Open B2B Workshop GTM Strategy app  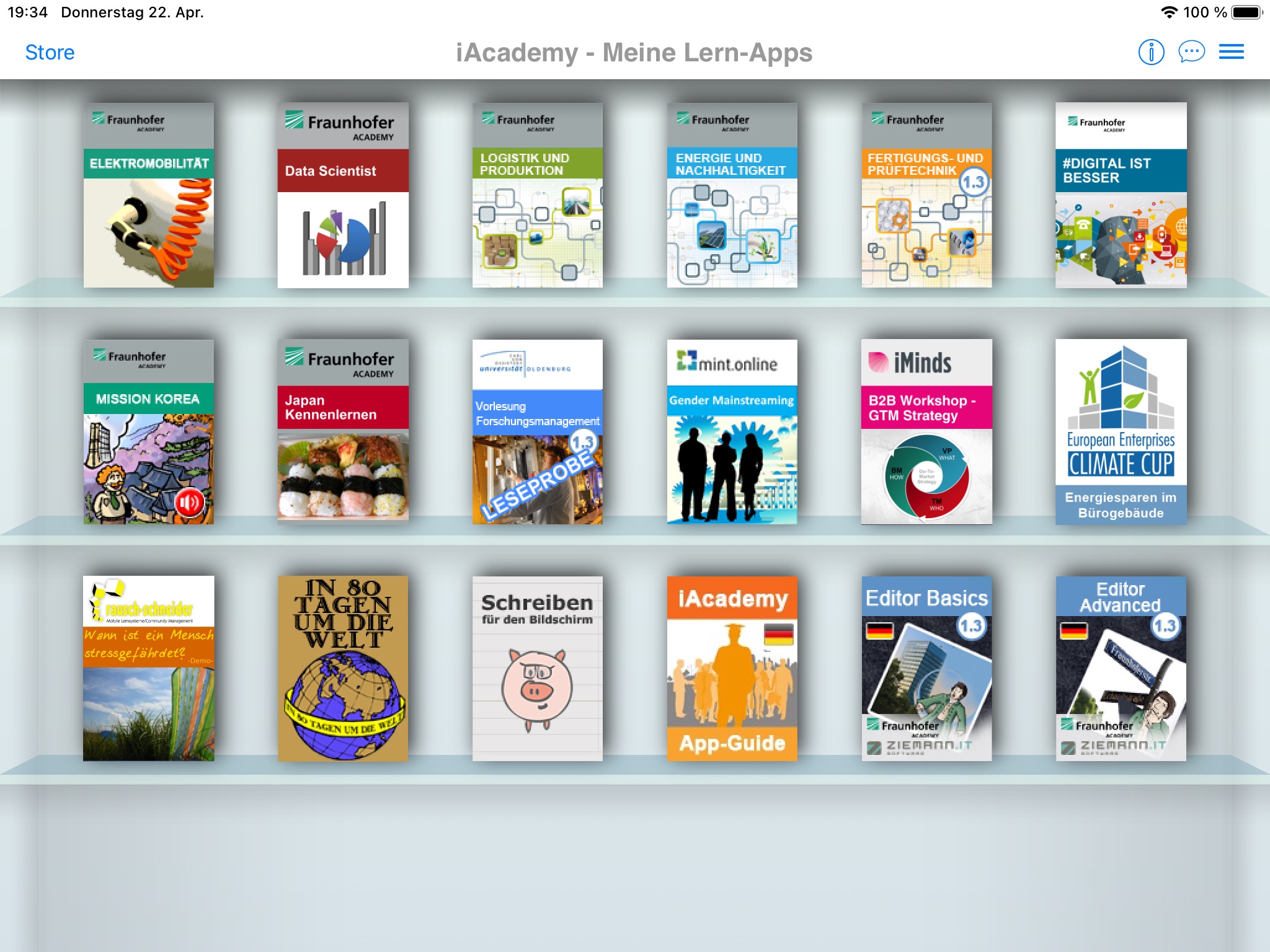click(x=926, y=432)
